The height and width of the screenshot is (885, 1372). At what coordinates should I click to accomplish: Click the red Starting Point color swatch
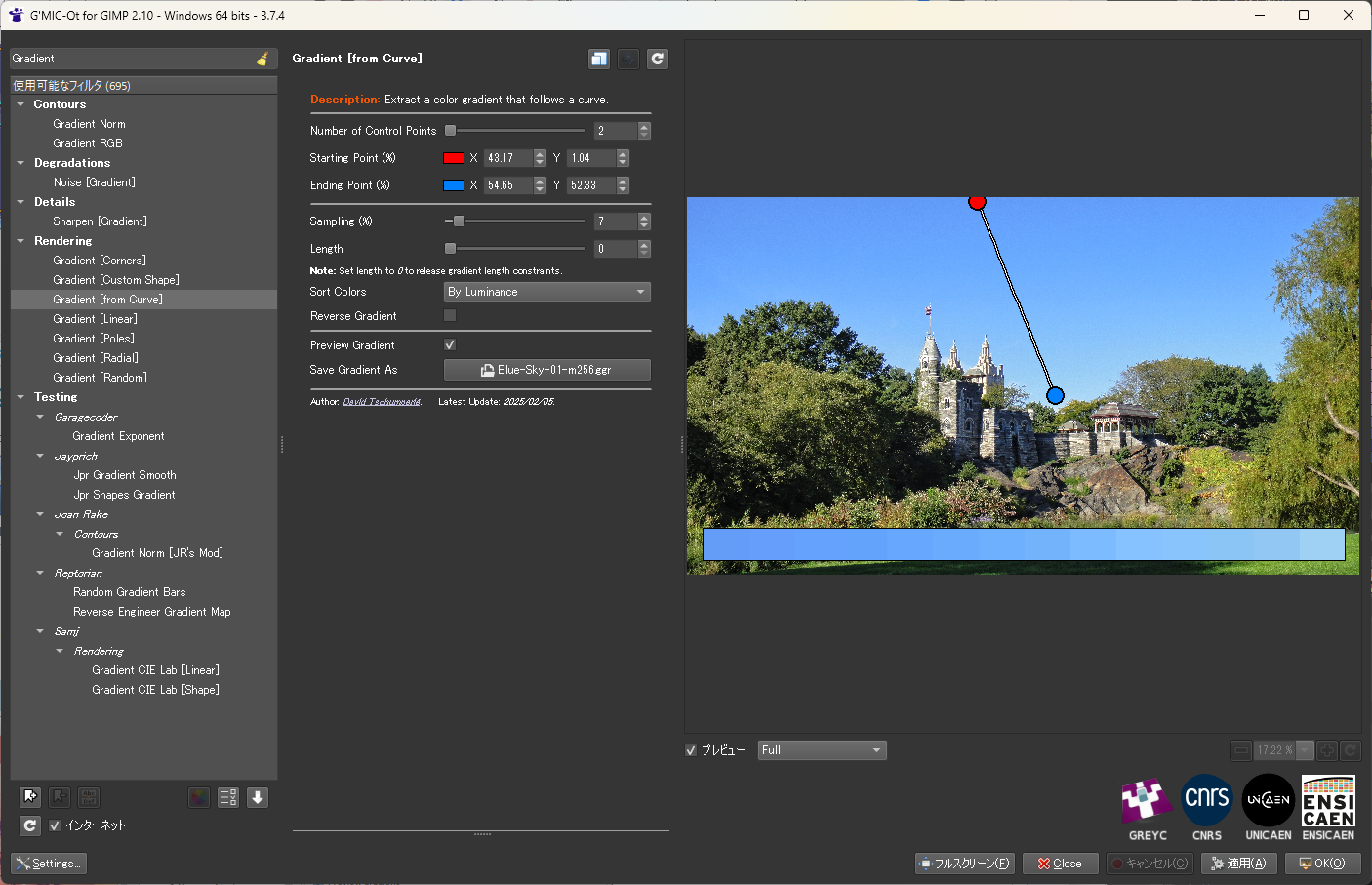(x=454, y=158)
